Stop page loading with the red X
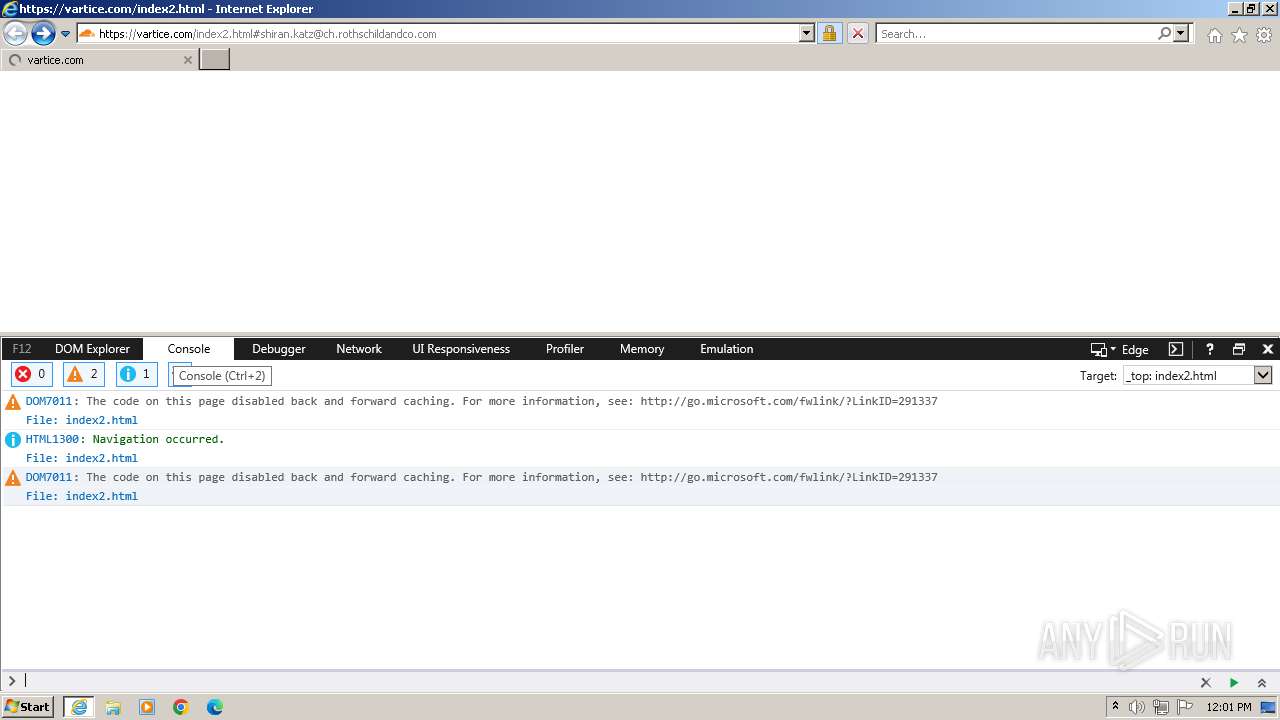The height and width of the screenshot is (720, 1280). pyautogui.click(x=857, y=33)
